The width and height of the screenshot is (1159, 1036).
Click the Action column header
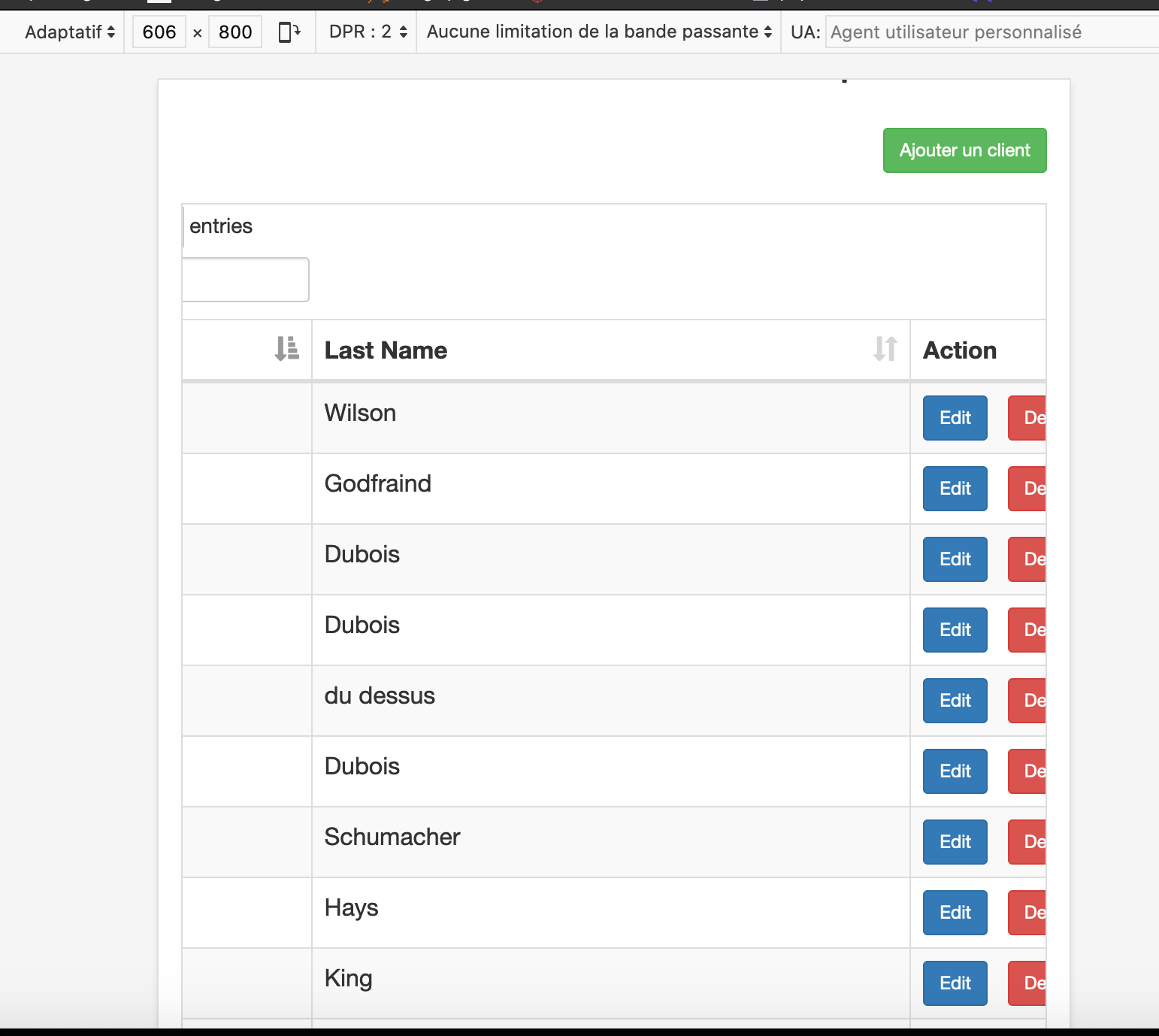[978, 350]
